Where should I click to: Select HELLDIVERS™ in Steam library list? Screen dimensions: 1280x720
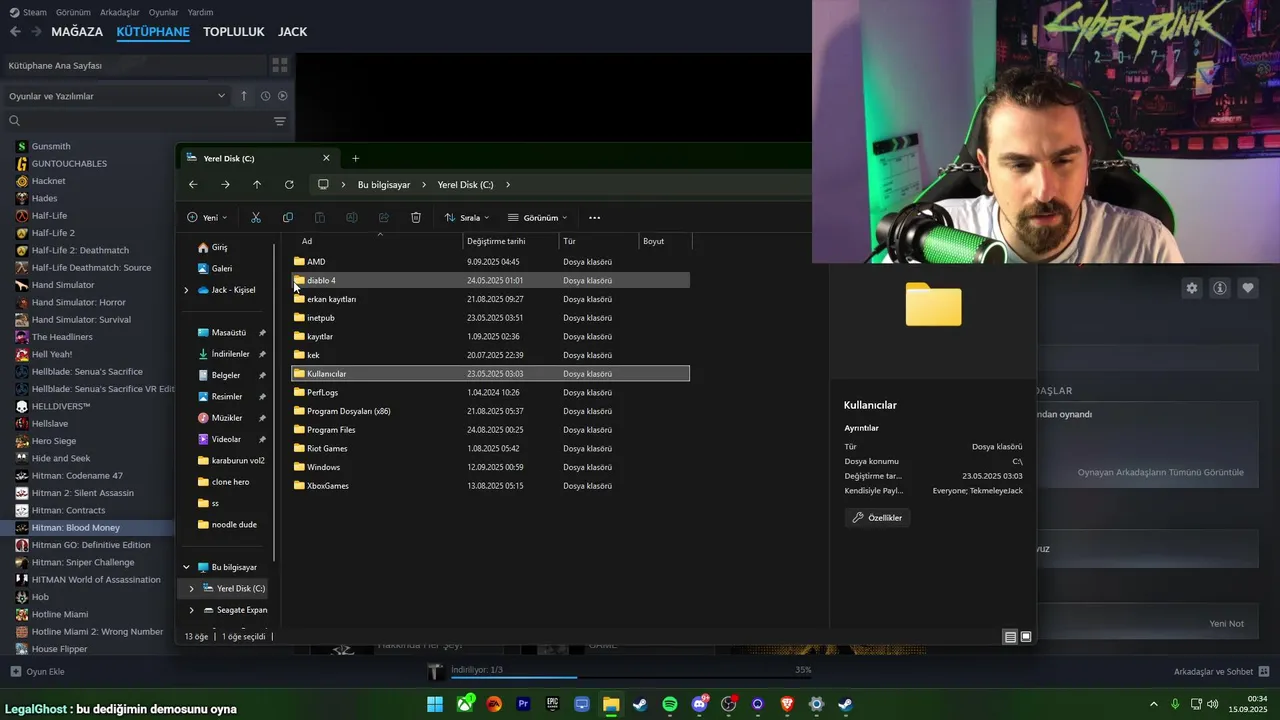click(61, 406)
